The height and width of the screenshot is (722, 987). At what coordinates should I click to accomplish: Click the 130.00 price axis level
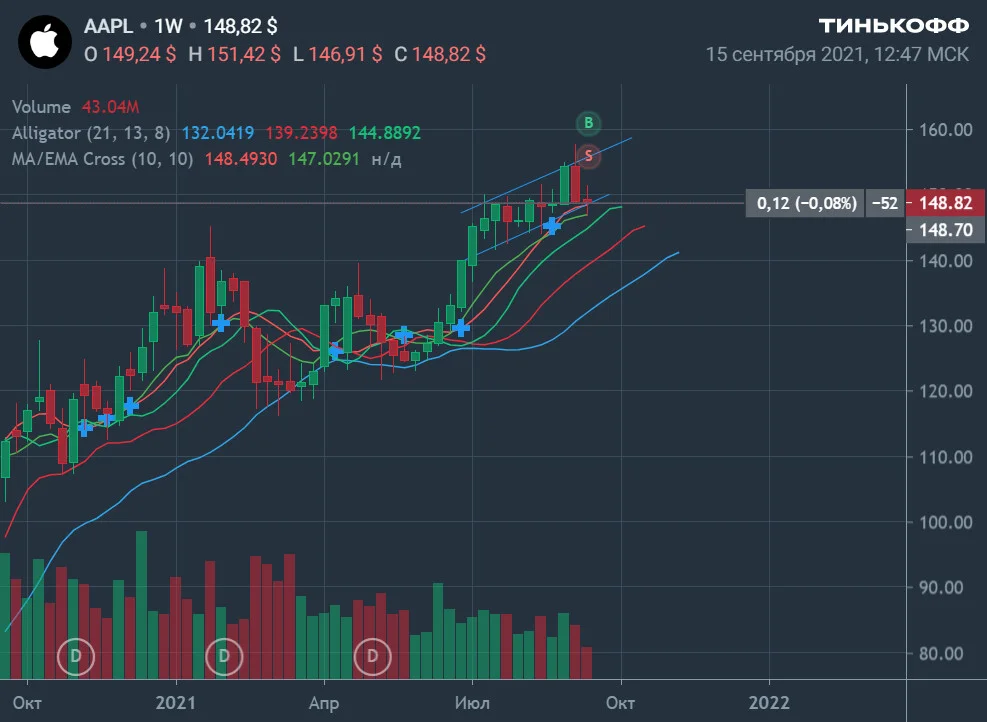click(946, 326)
